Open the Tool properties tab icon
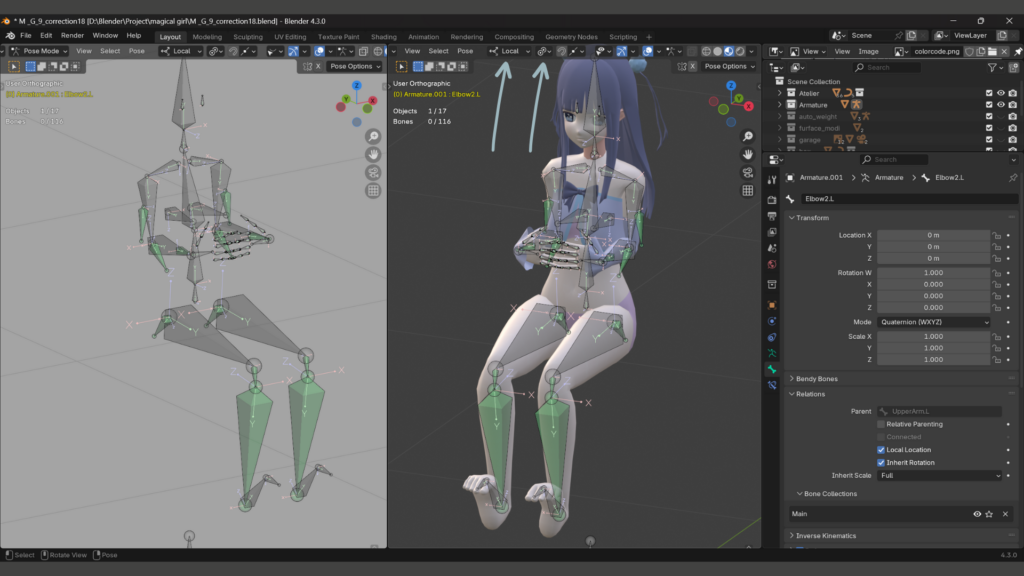The width and height of the screenshot is (1024, 576). [771, 180]
